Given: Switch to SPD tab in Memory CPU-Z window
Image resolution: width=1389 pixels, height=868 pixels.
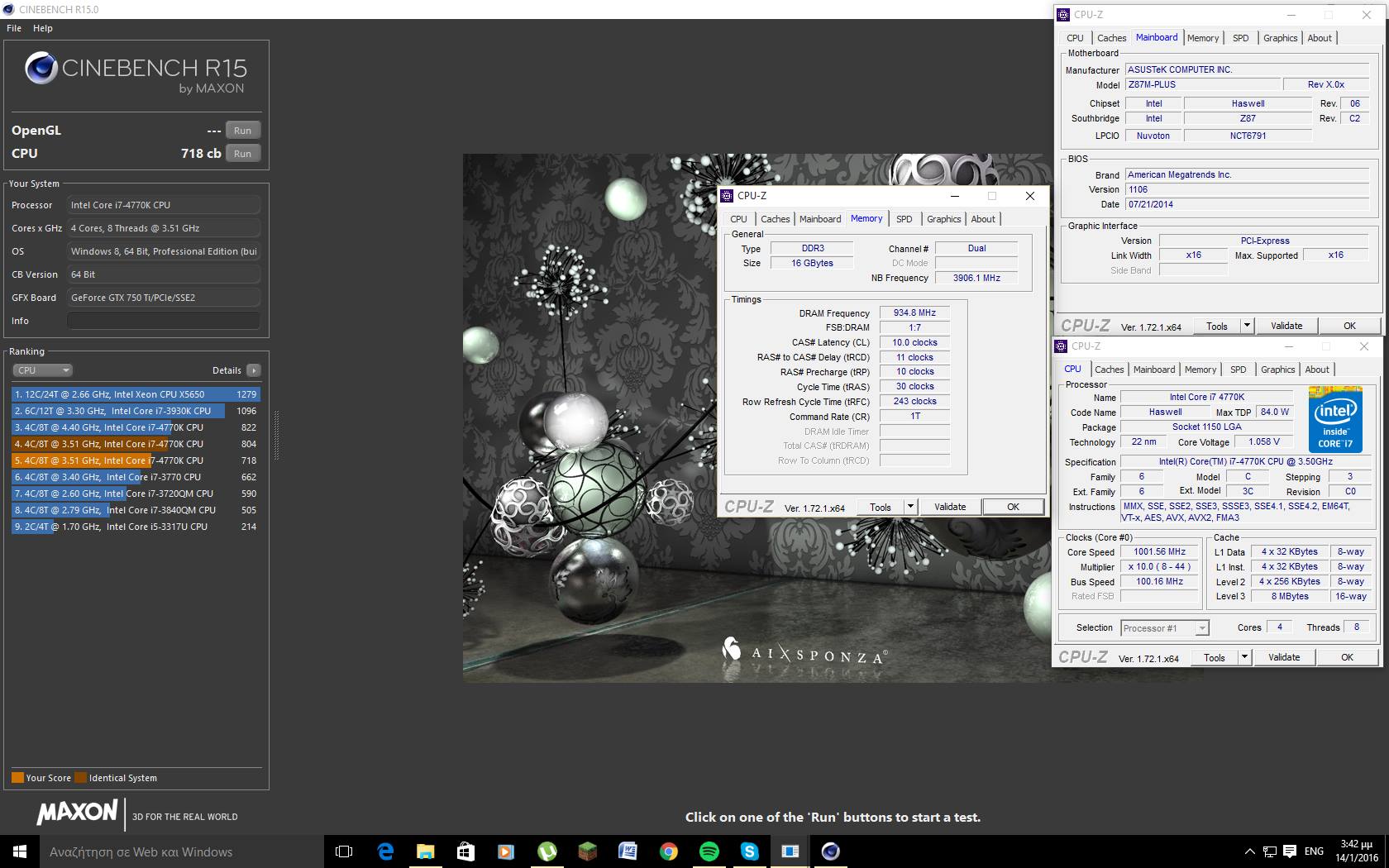Looking at the screenshot, I should pos(905,219).
